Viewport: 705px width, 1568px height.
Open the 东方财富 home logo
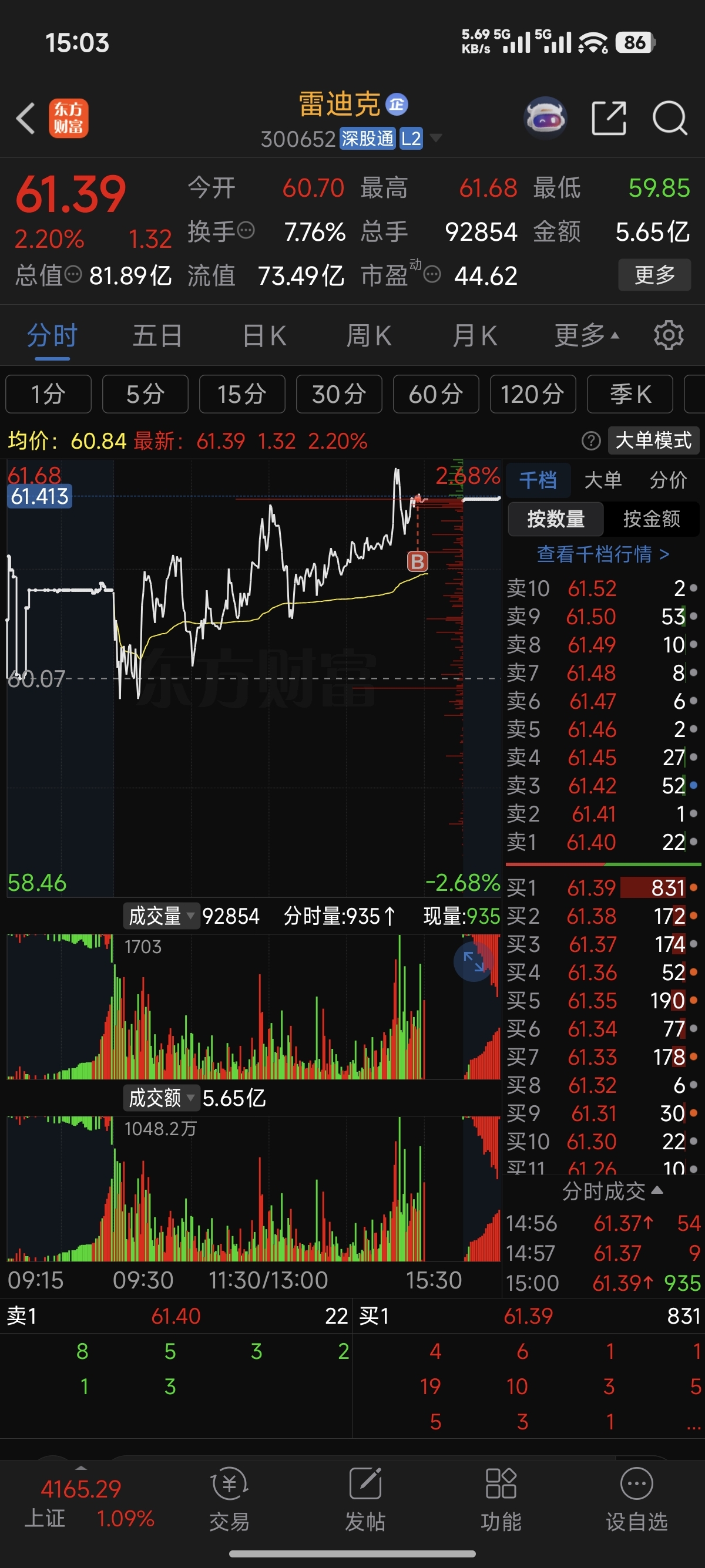pyautogui.click(x=68, y=118)
